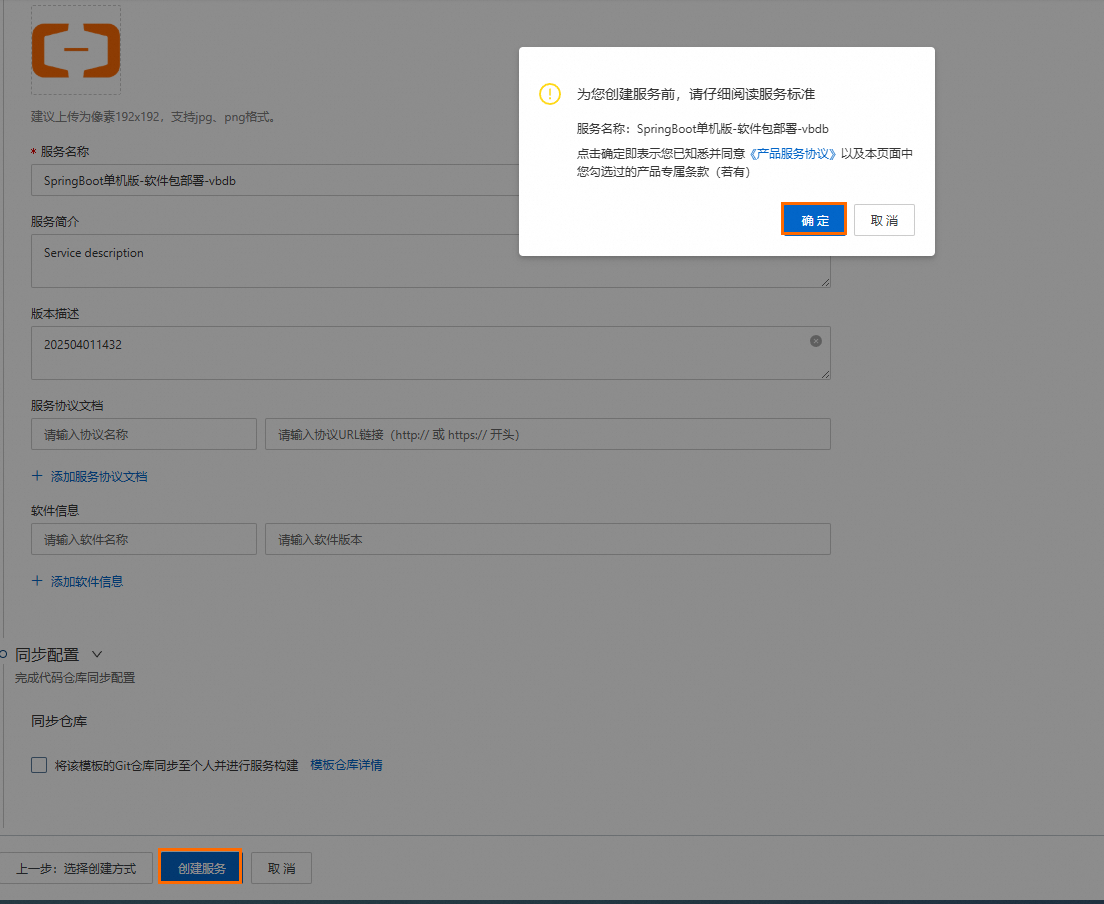
Task: Clear the 版本描述 field with the clear icon
Action: point(815,341)
